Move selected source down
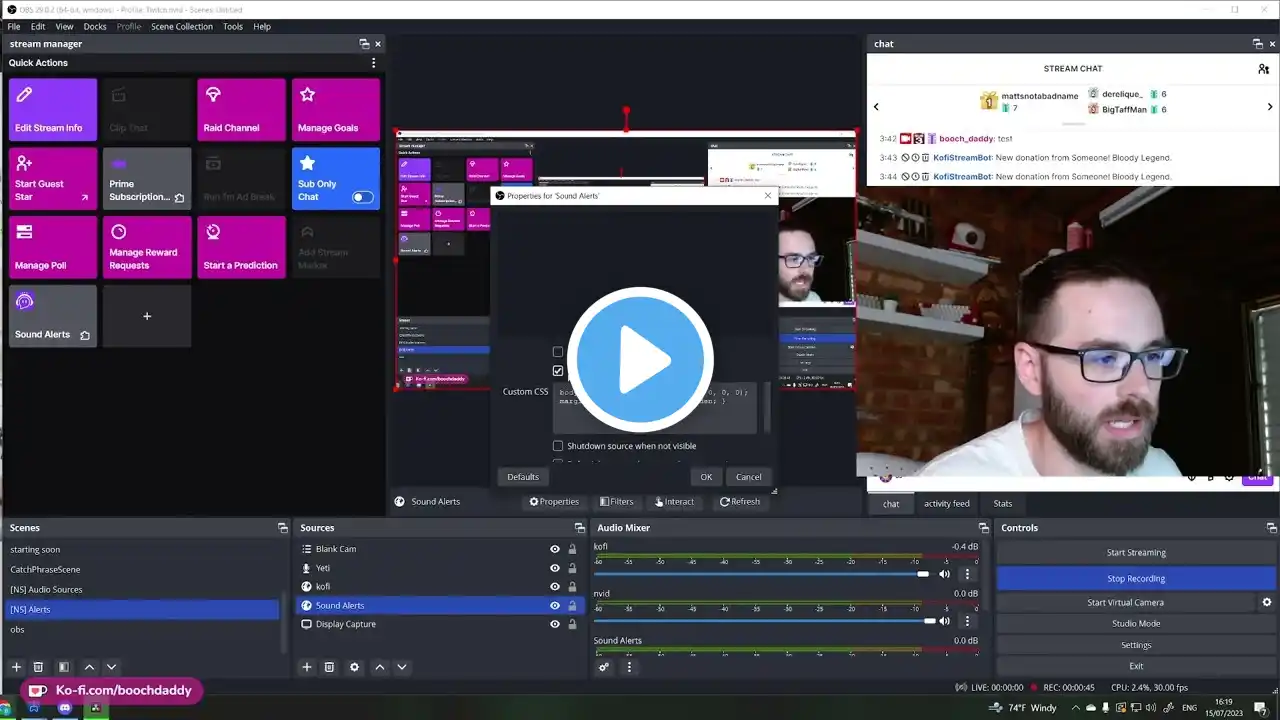Image resolution: width=1280 pixels, height=720 pixels. tap(402, 667)
